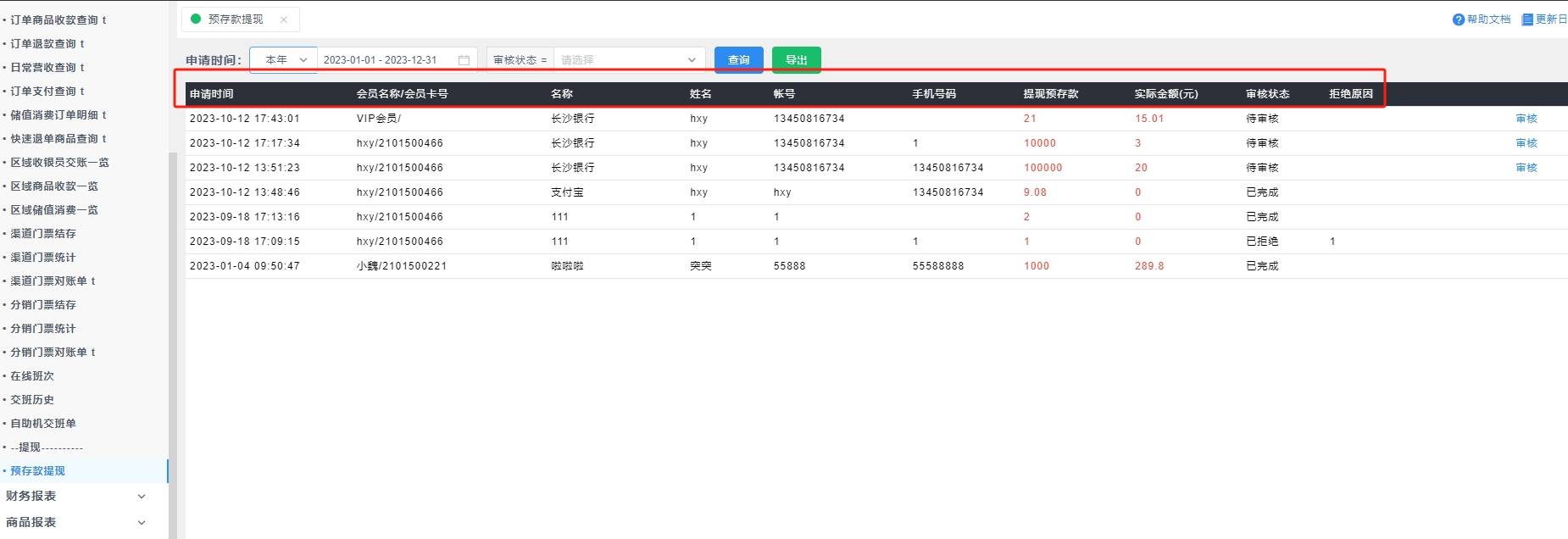Click the 支付宝 name cell
This screenshot has height=539, width=1568.
pyautogui.click(x=567, y=192)
